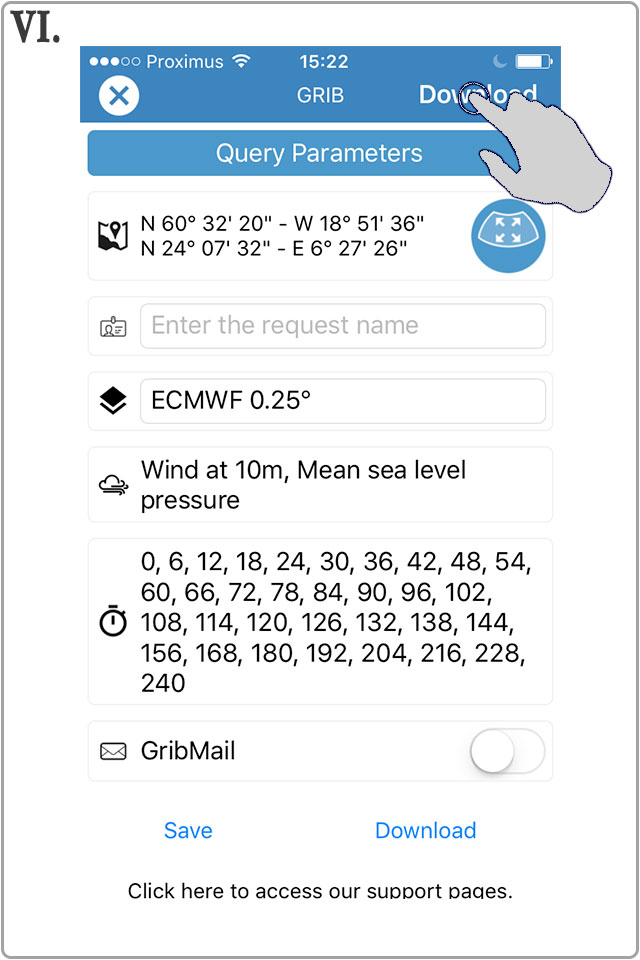This screenshot has width=640, height=960.
Task: Open the forecast time steps selector
Action: 320,620
